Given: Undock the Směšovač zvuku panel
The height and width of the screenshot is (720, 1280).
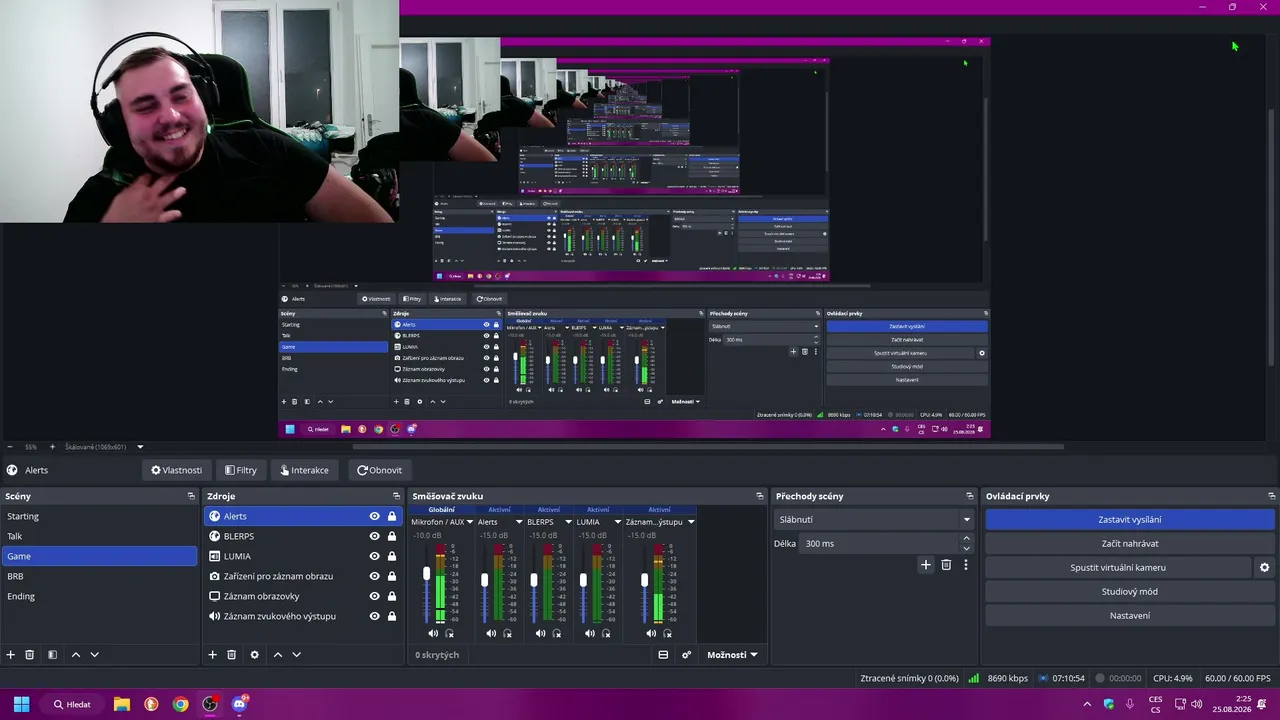Looking at the screenshot, I should click(760, 496).
